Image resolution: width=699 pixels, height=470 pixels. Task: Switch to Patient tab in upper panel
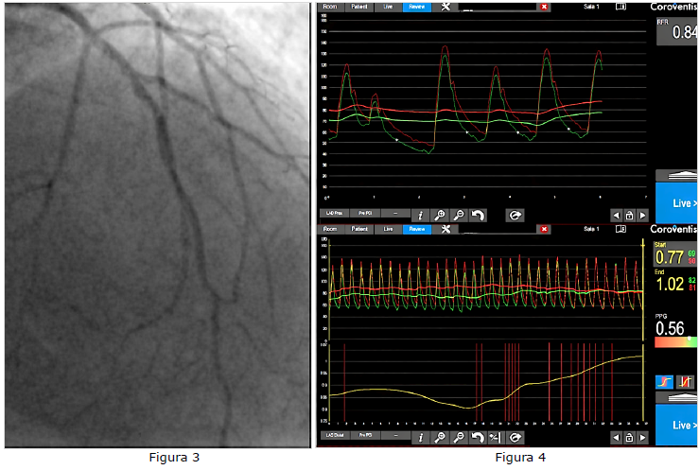coord(359,6)
